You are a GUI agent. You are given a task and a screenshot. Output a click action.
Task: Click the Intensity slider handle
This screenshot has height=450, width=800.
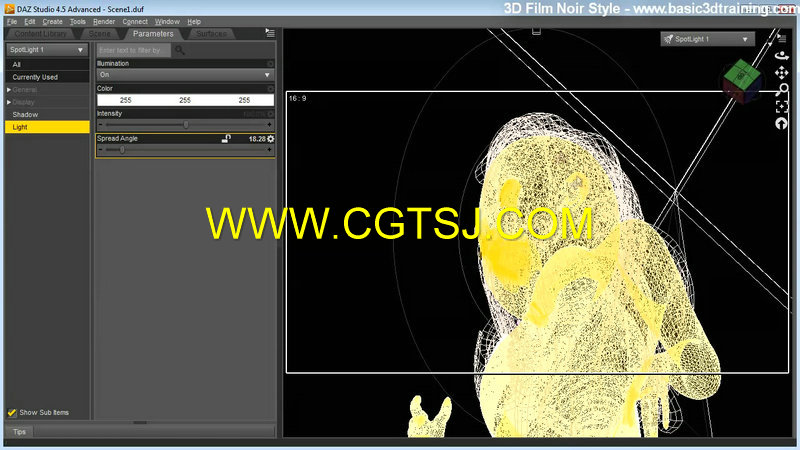(186, 124)
